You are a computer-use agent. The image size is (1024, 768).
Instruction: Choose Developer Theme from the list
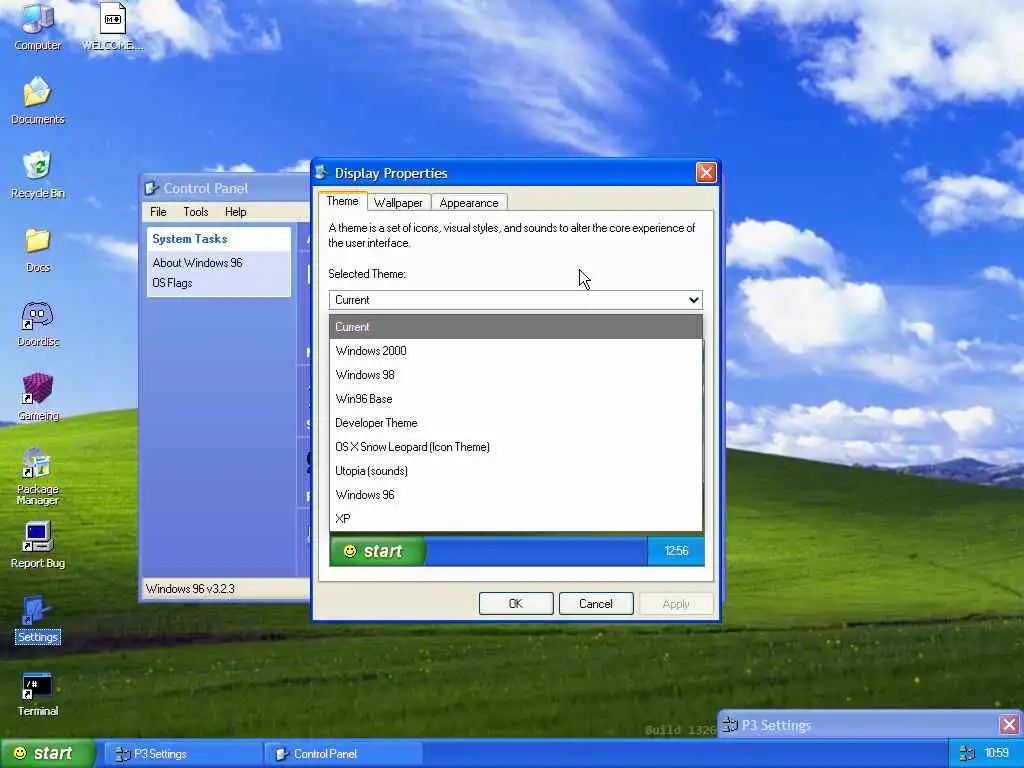pos(515,423)
